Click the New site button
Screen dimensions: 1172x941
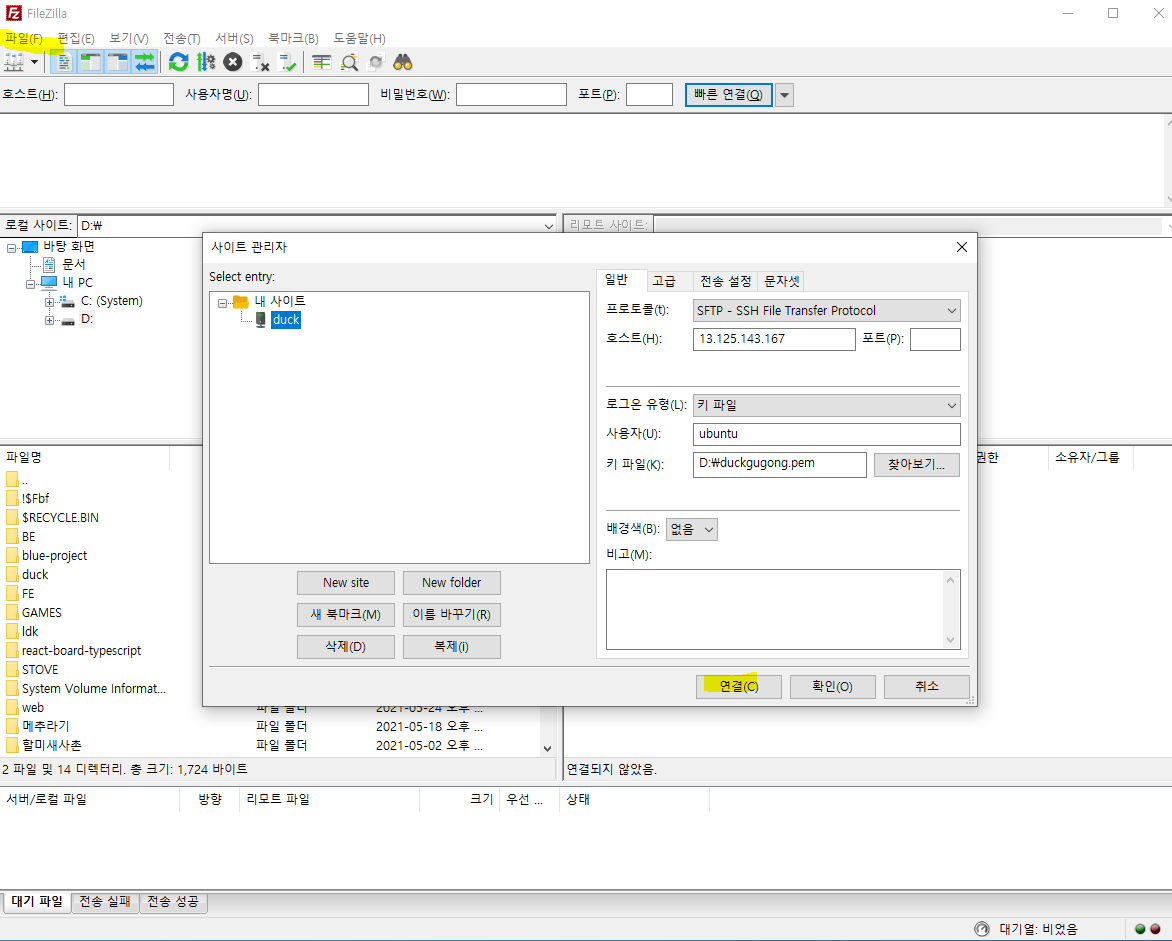(x=345, y=582)
